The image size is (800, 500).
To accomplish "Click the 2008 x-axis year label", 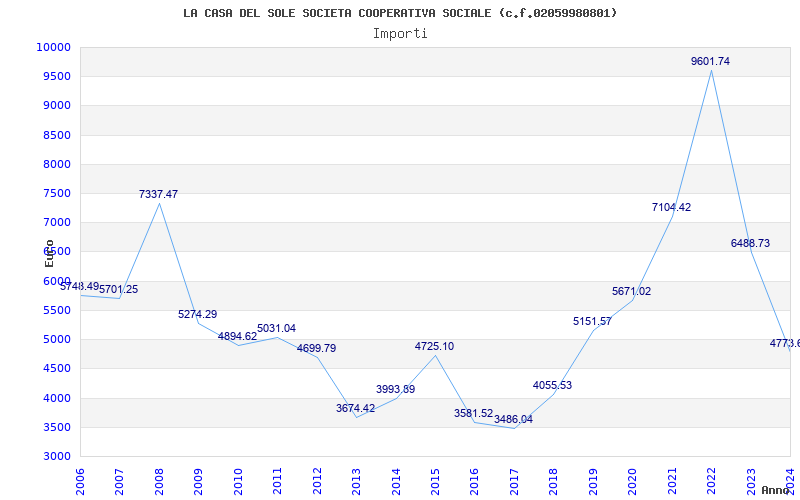I will point(159,482).
